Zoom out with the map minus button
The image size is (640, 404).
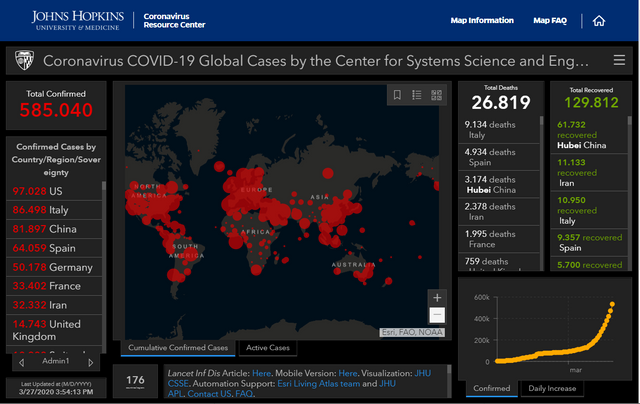click(437, 315)
